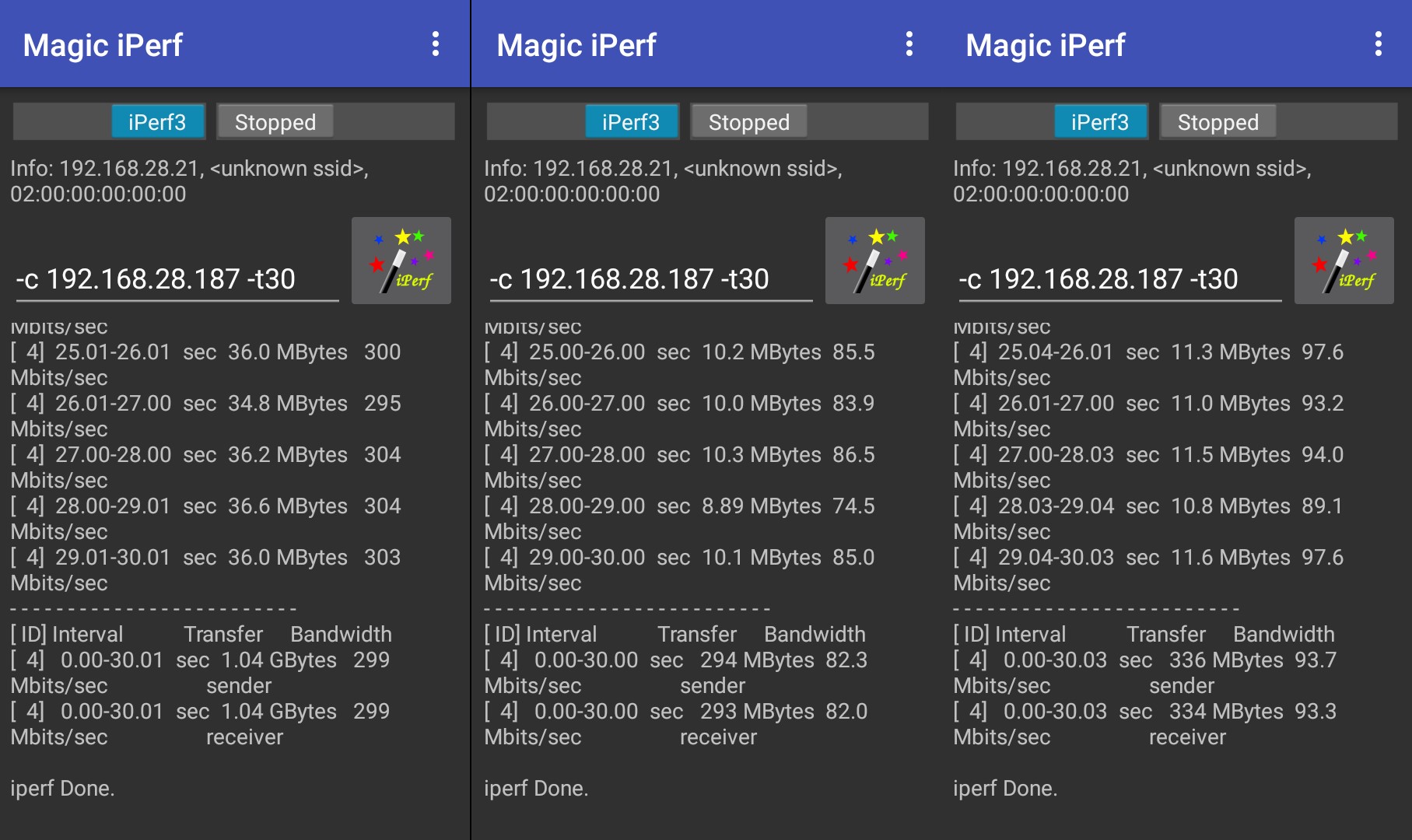The width and height of the screenshot is (1412, 840).
Task: Click the -c 192.168.28.187 -t30 field in the middle panel
Action: click(650, 279)
